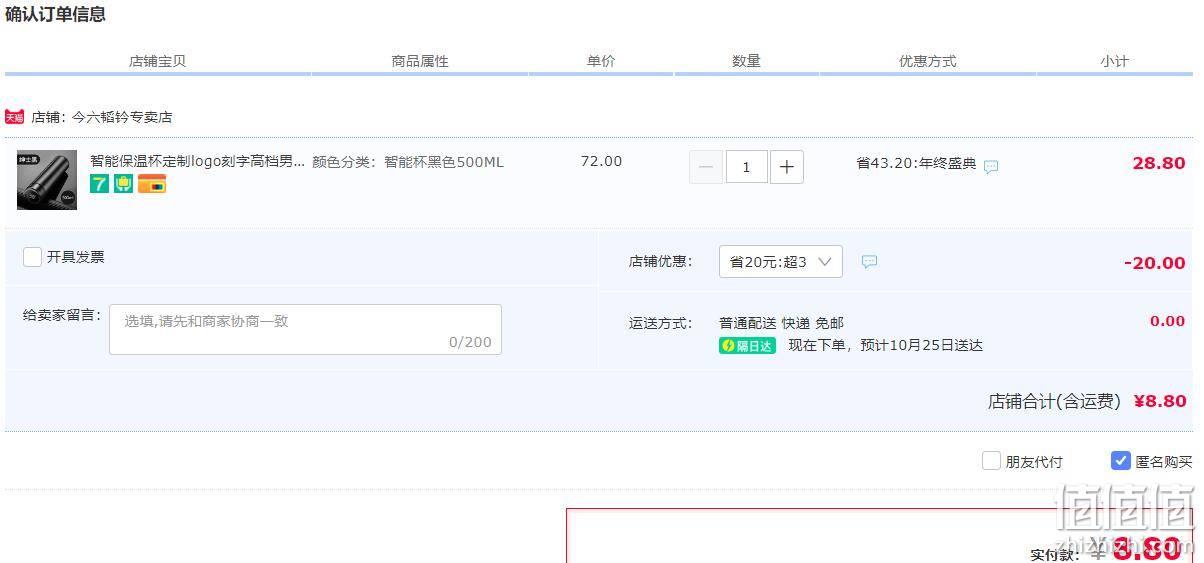The width and height of the screenshot is (1204, 563).
Task: Click the 优惠方式 column header
Action: (x=927, y=61)
